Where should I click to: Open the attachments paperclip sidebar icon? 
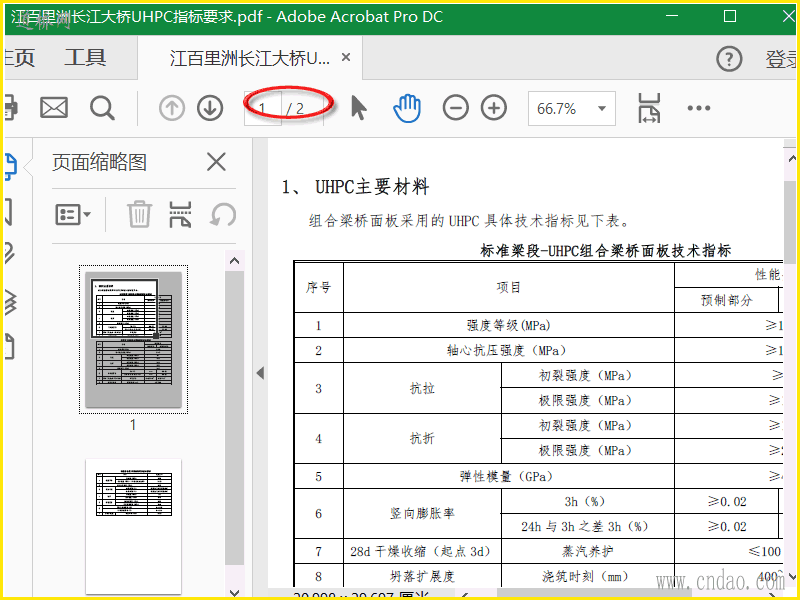click(x=10, y=253)
